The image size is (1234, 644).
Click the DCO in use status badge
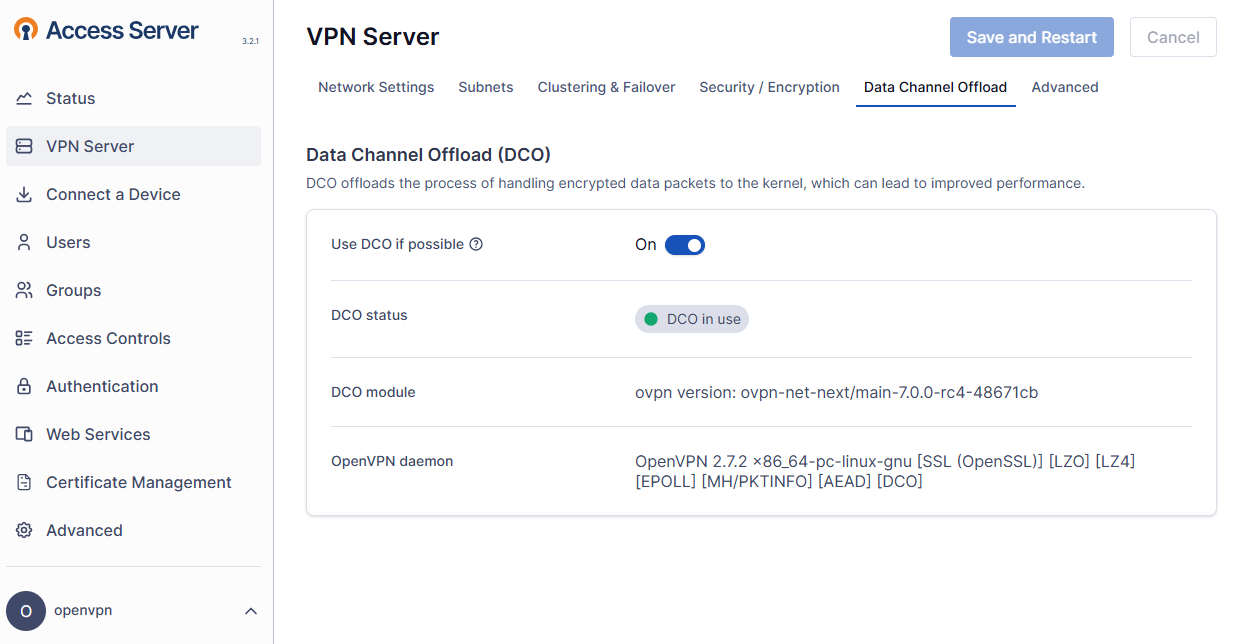[x=692, y=319]
